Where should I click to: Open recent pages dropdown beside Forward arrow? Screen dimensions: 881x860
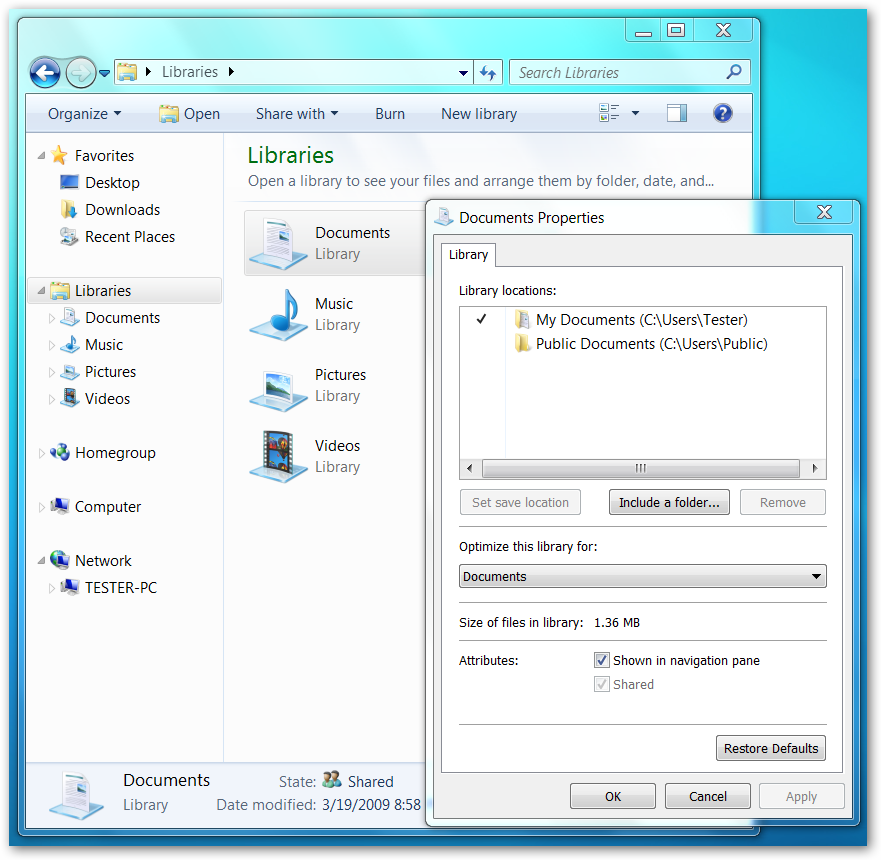[x=105, y=73]
